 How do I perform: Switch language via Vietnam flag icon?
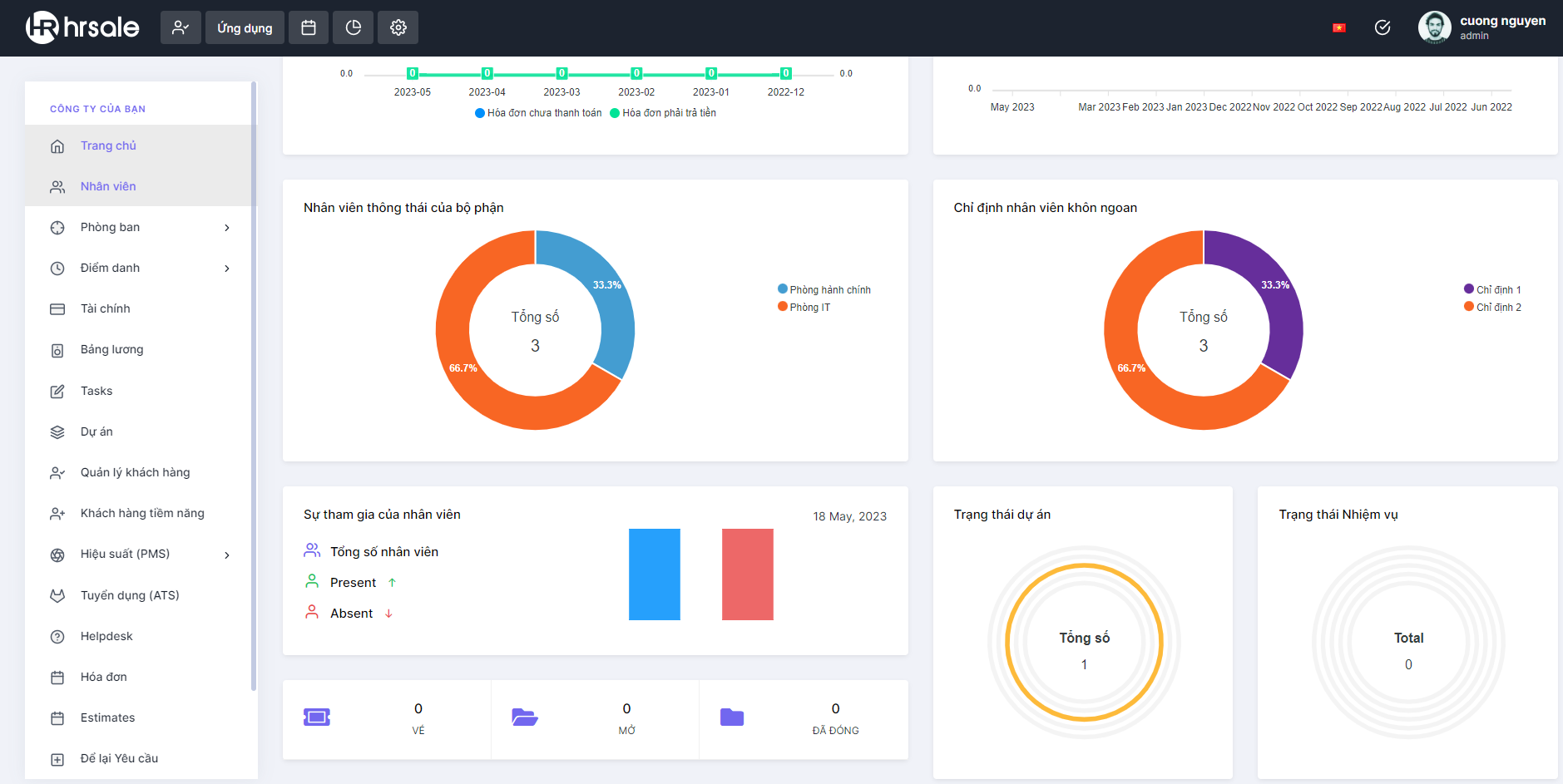1338,28
